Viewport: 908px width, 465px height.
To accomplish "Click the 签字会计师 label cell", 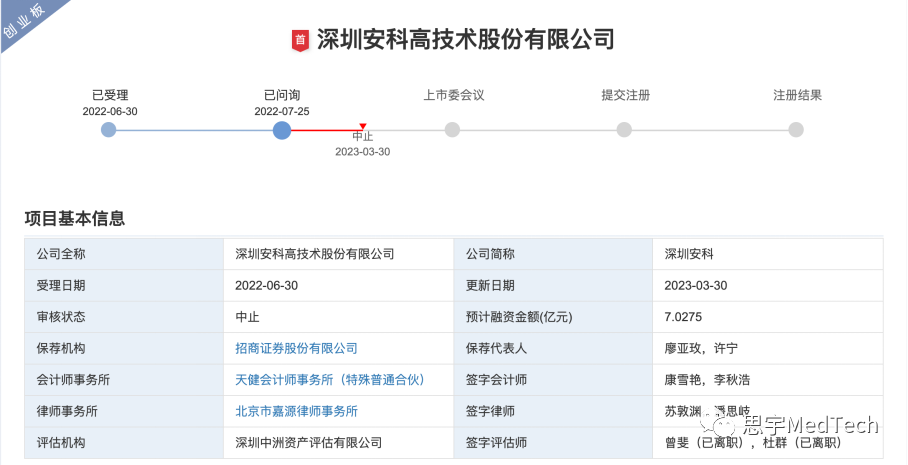I will click(553, 380).
